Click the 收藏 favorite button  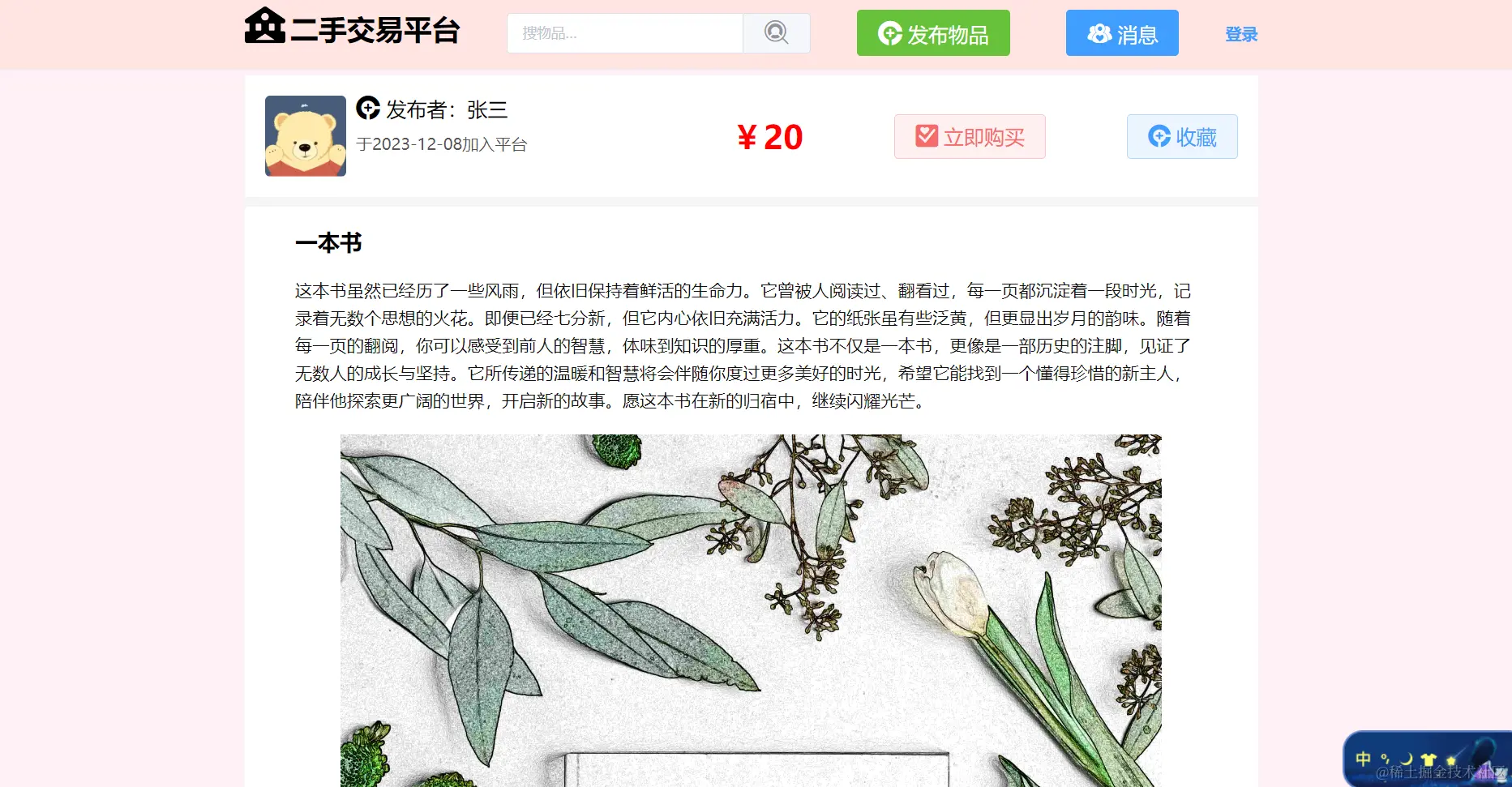[1182, 136]
